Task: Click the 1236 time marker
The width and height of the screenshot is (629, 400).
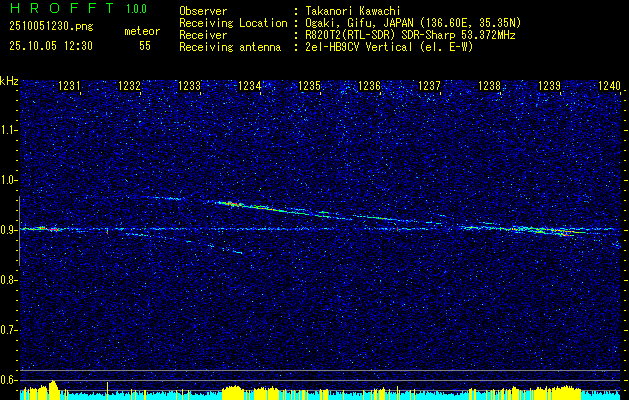Action: [x=369, y=85]
